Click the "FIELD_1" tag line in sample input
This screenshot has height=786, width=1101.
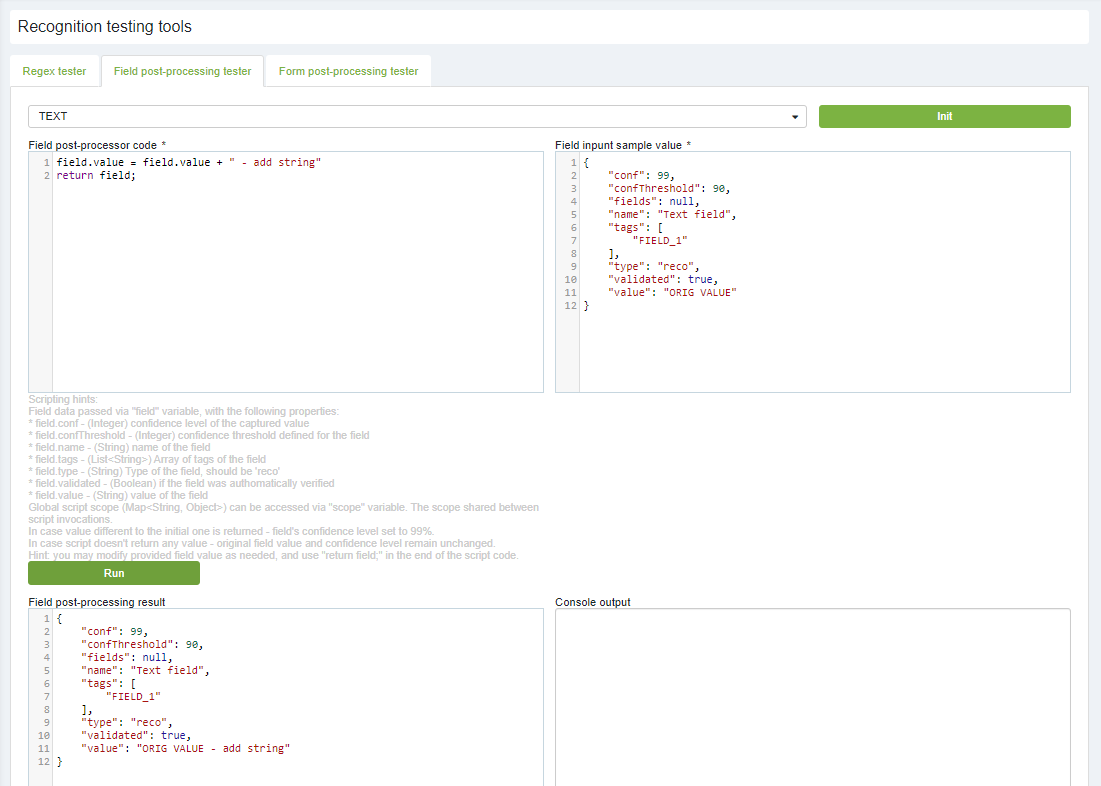[660, 241]
